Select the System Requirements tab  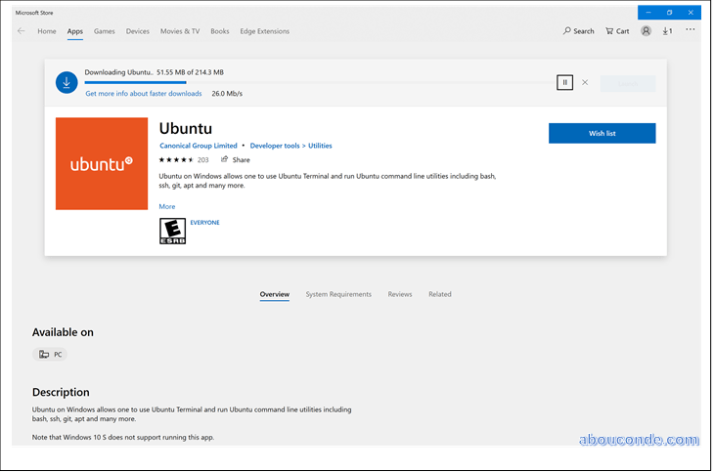pyautogui.click(x=338, y=294)
